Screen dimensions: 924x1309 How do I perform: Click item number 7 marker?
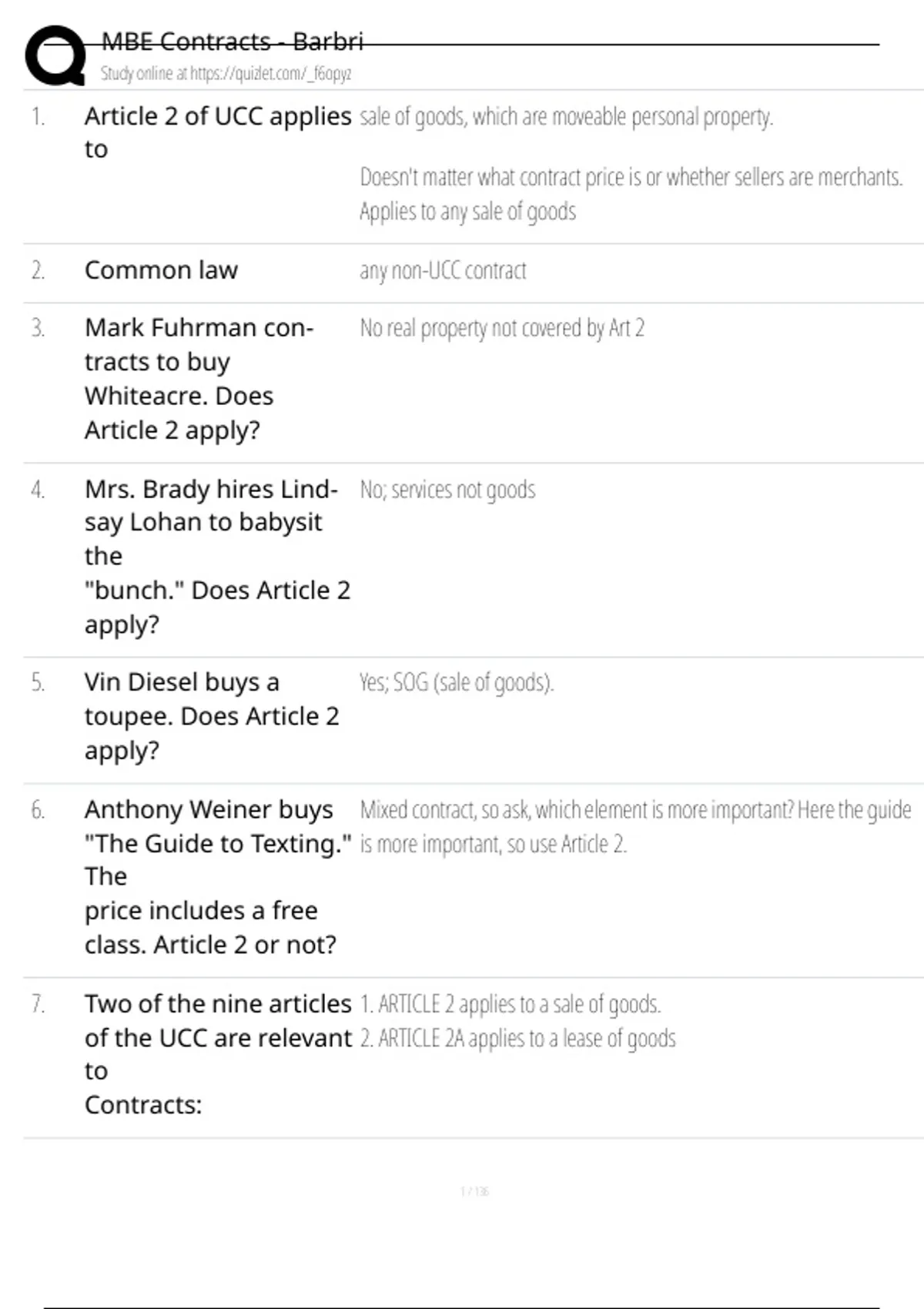38,1004
